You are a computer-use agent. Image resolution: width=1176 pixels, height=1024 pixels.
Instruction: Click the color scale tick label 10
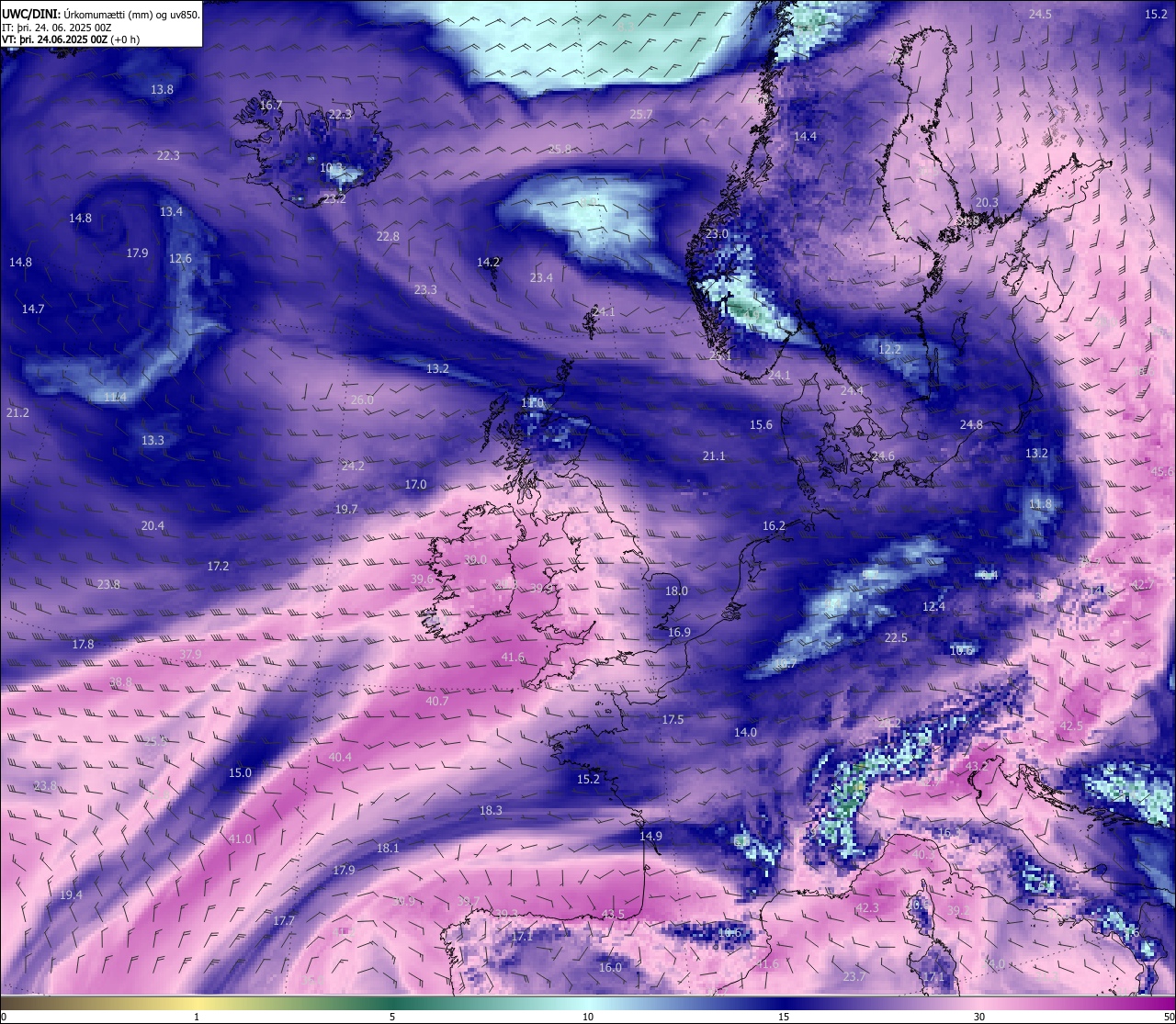coord(588,1017)
